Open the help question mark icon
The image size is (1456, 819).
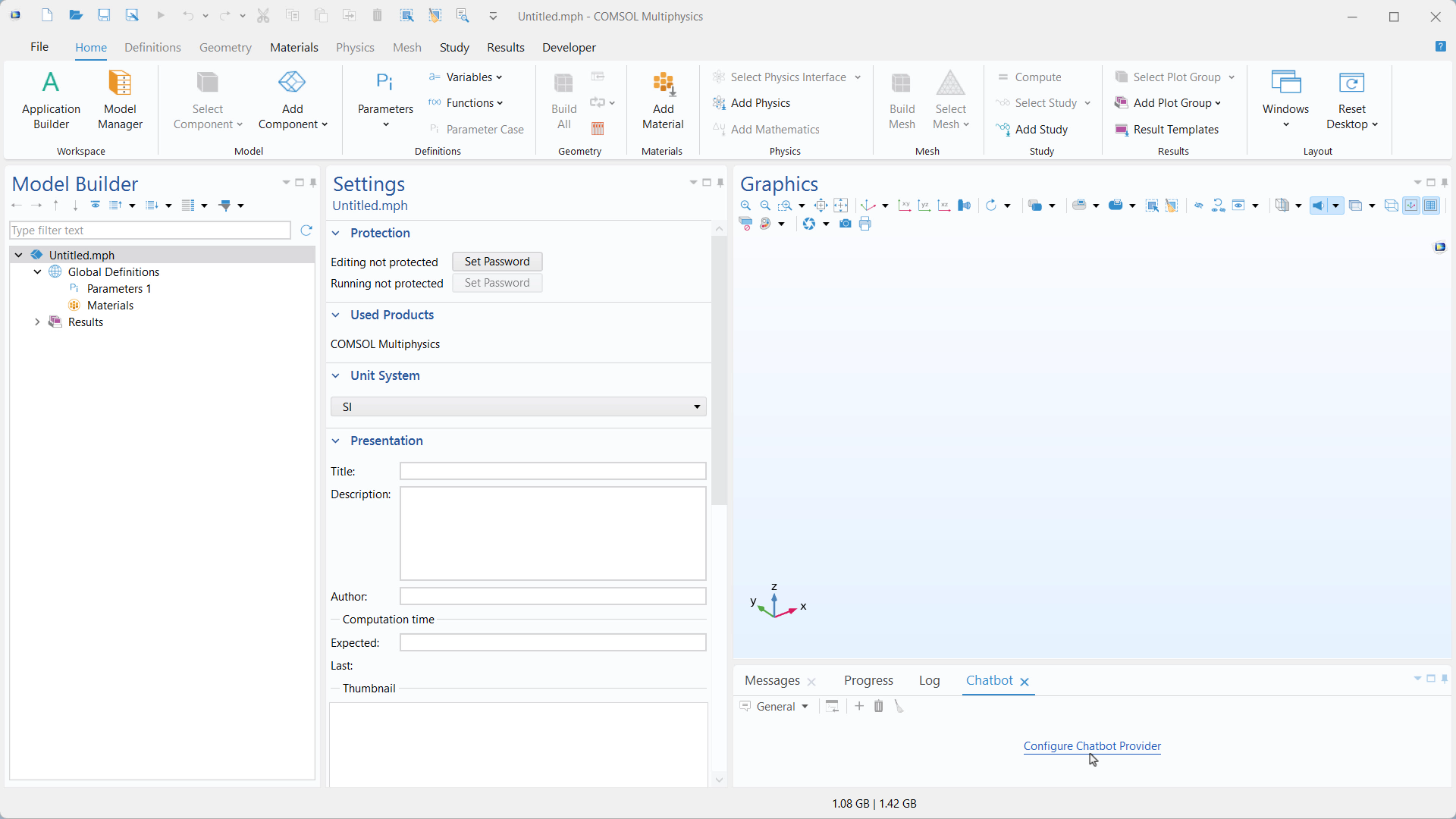click(x=1441, y=46)
